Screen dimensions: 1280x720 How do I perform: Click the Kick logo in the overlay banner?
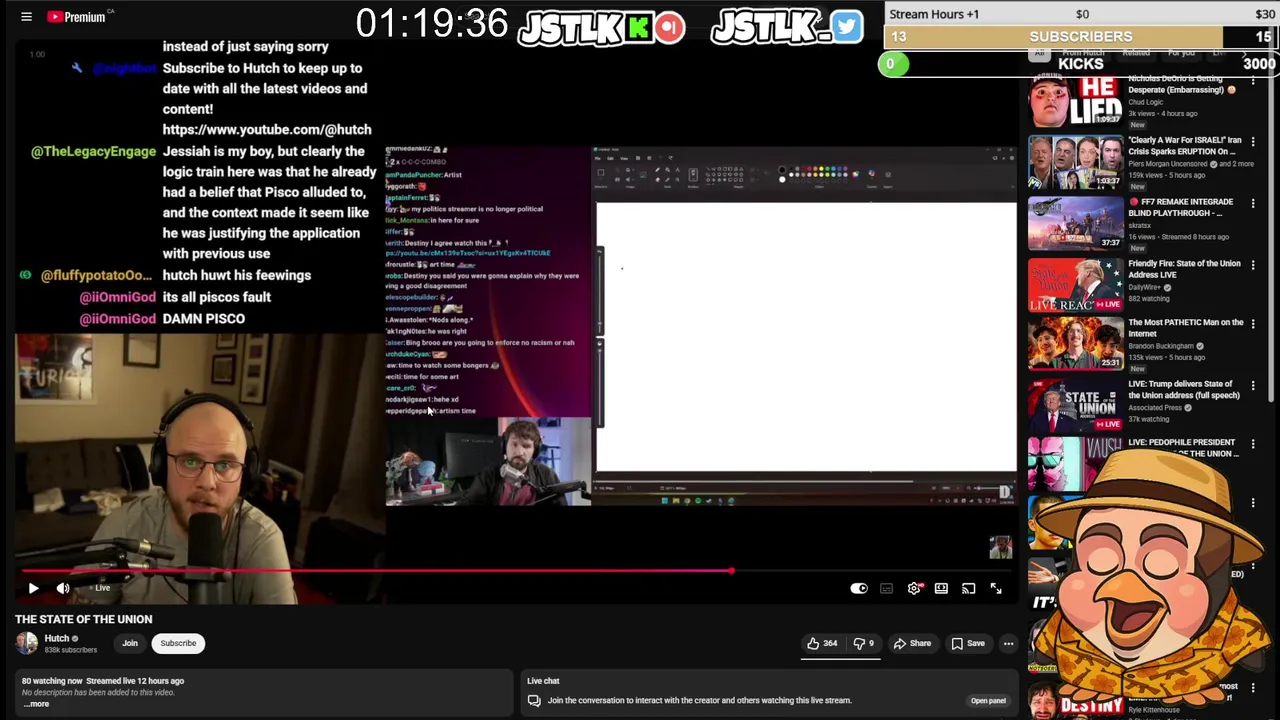pos(639,27)
